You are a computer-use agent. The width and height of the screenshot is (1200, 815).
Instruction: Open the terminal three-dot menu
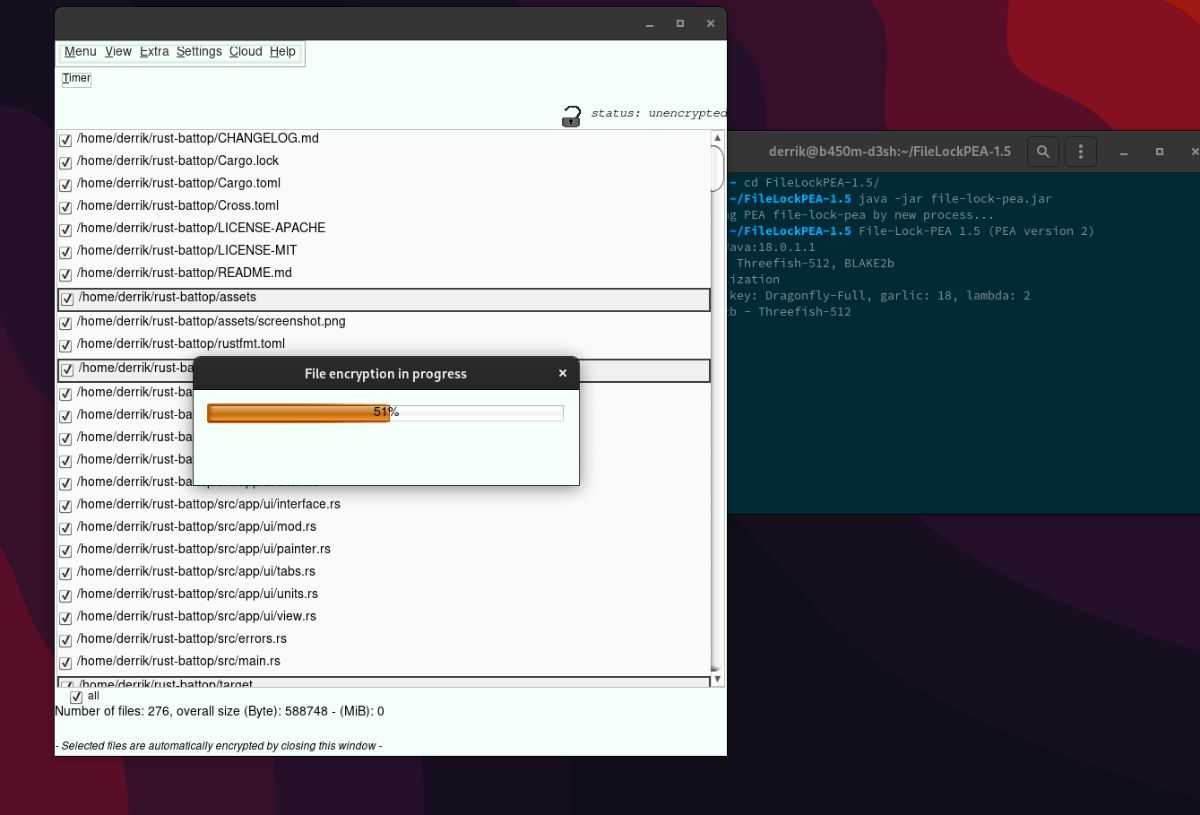(1080, 152)
